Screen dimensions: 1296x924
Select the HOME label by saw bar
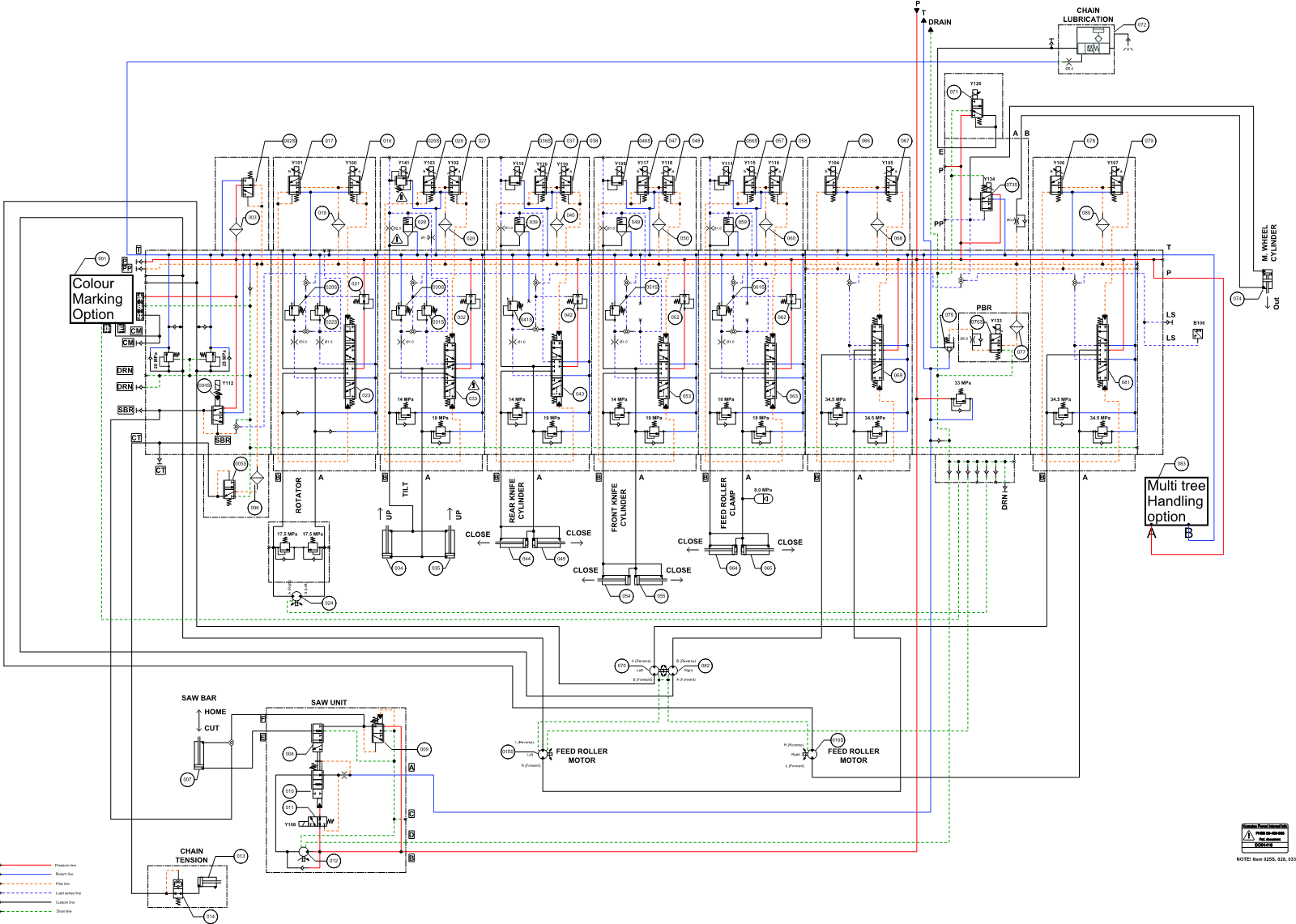pyautogui.click(x=215, y=712)
